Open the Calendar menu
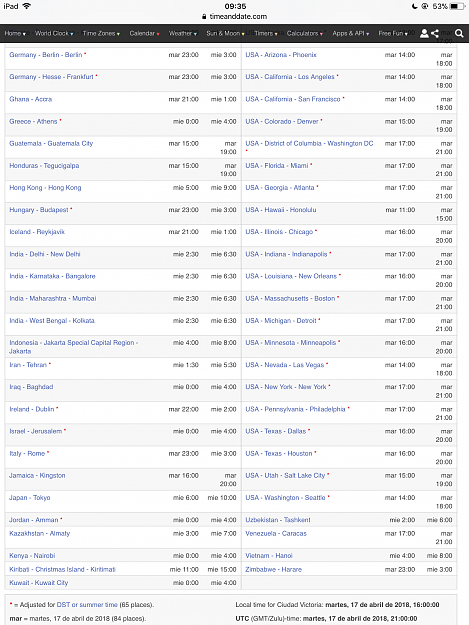The image size is (469, 625). (144, 33)
